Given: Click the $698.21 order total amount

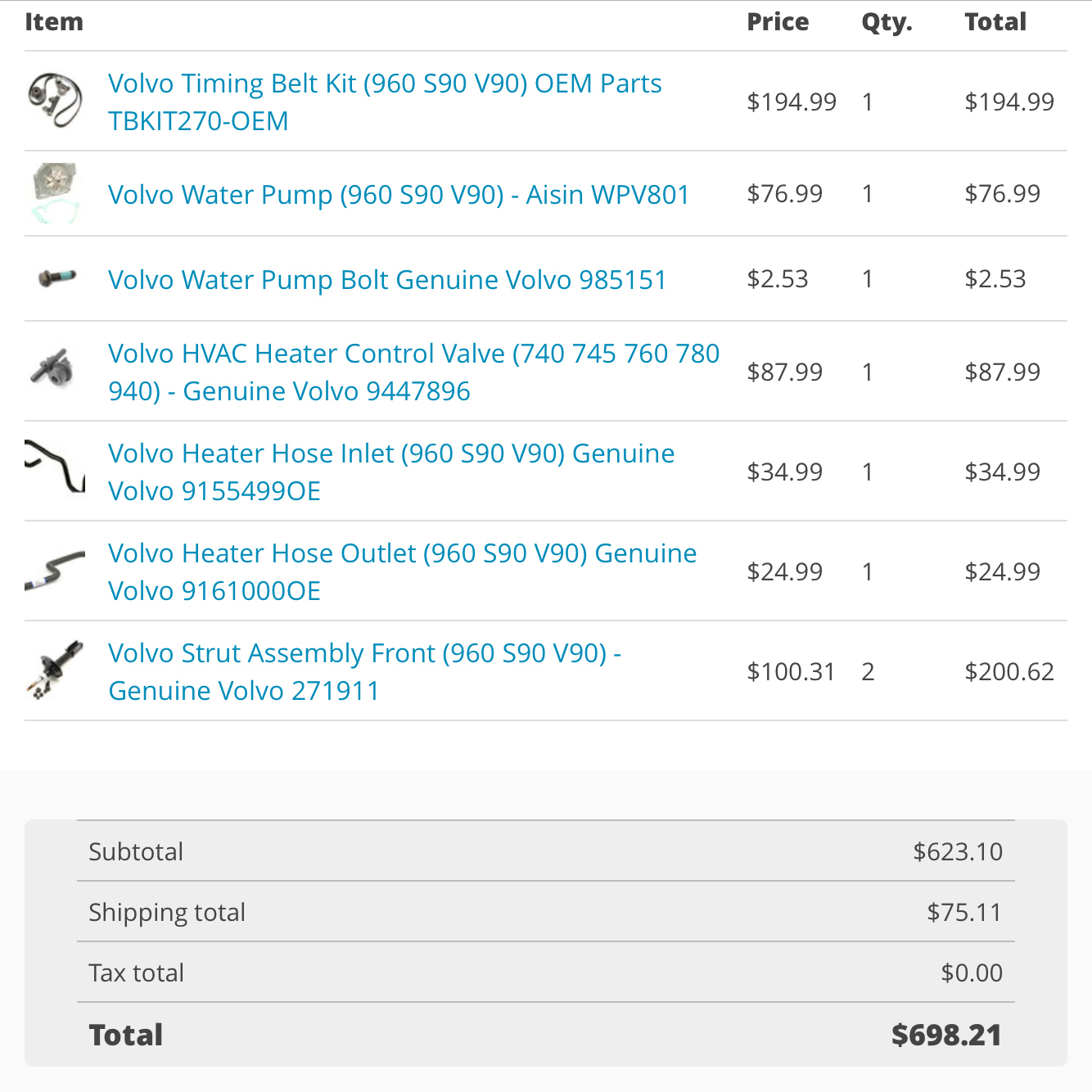Looking at the screenshot, I should 946,1035.
